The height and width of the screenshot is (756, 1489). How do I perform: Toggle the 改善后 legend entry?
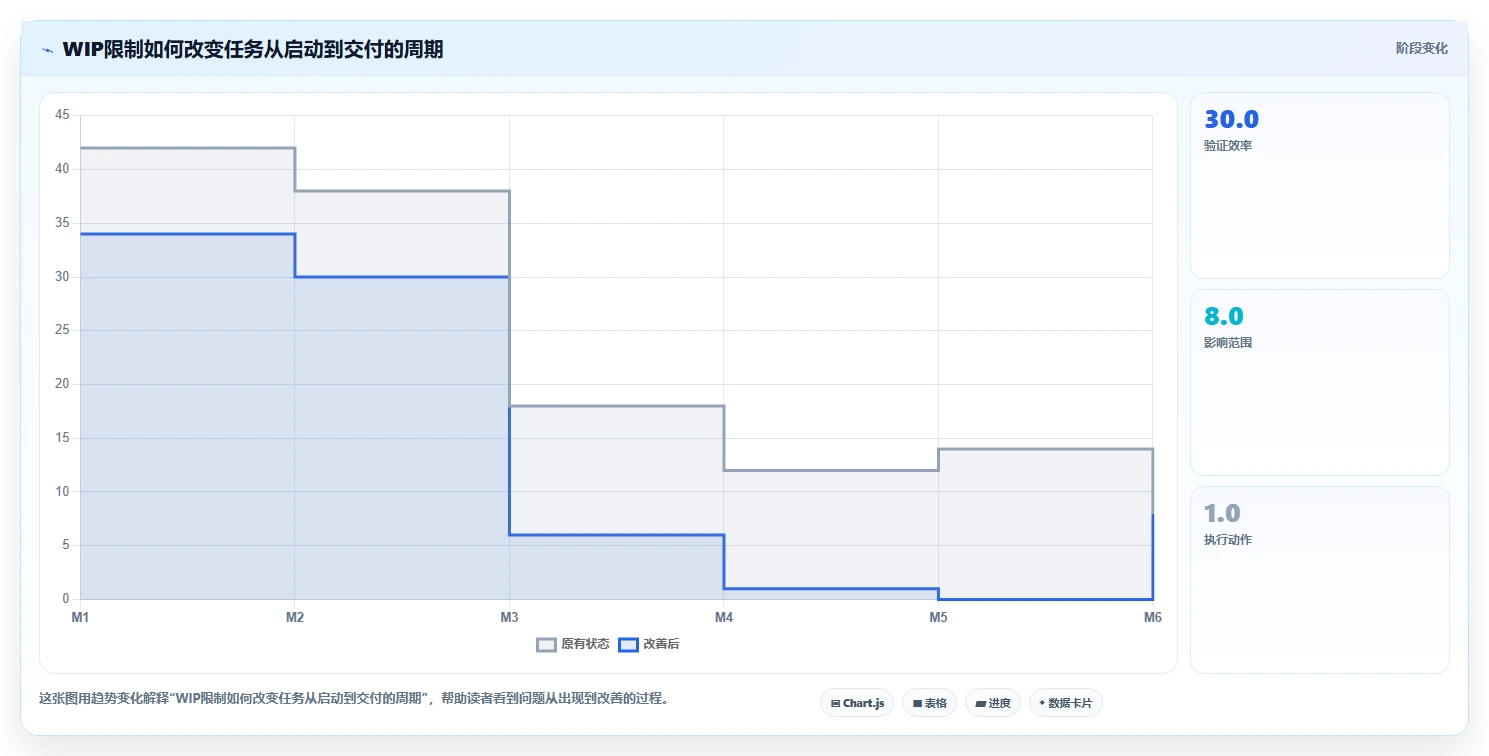[649, 644]
